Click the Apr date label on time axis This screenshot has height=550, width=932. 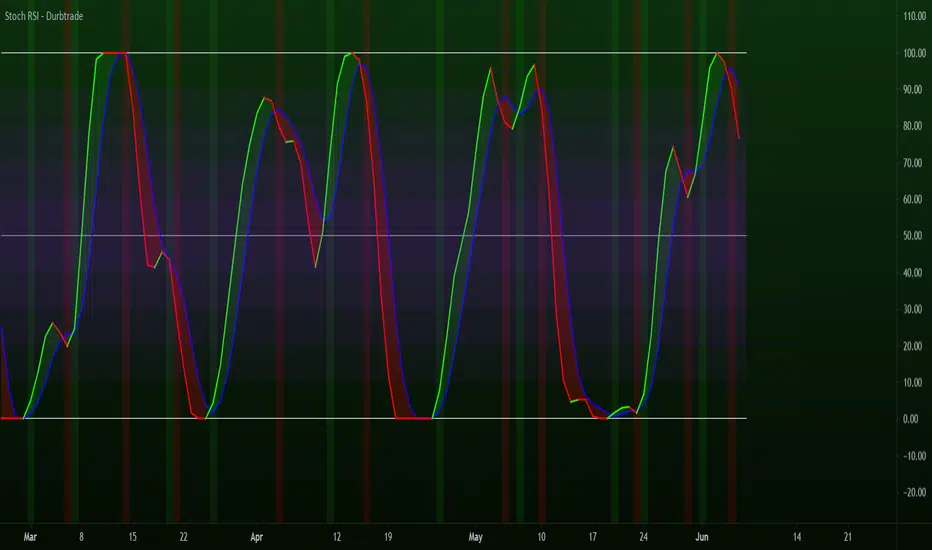tap(256, 537)
